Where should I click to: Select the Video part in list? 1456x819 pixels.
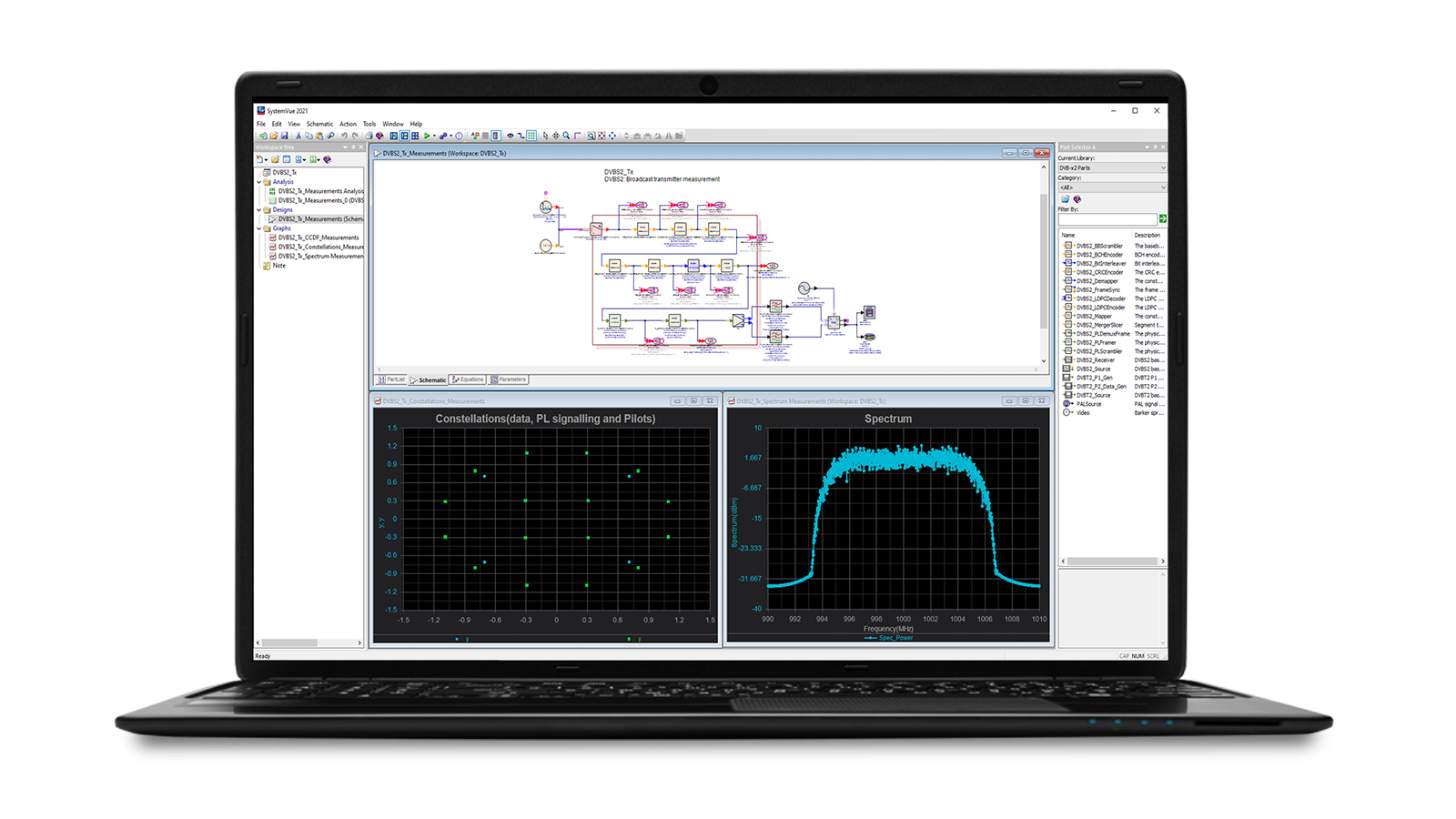[1083, 413]
